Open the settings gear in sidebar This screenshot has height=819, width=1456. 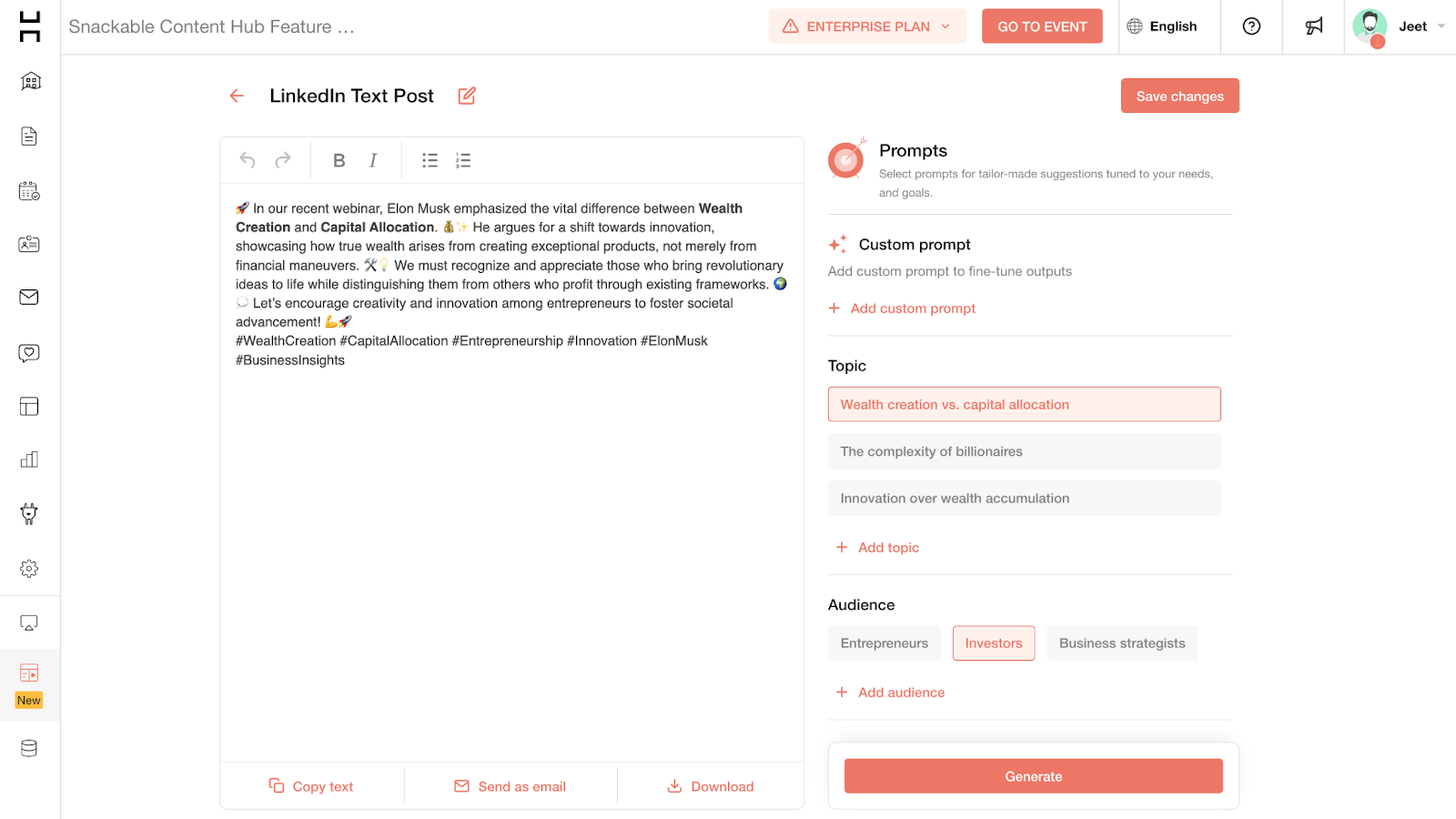[29, 569]
